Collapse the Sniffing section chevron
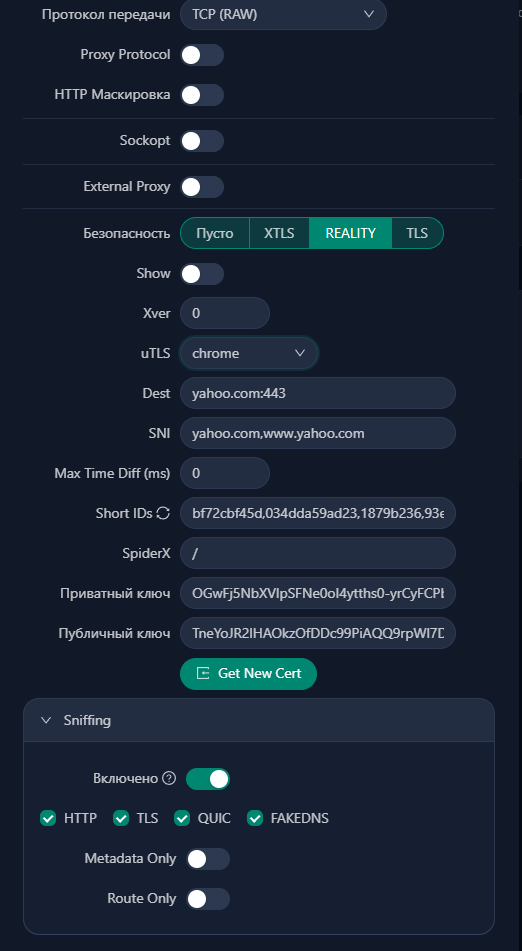Screen dimensions: 522x951 click(46, 720)
